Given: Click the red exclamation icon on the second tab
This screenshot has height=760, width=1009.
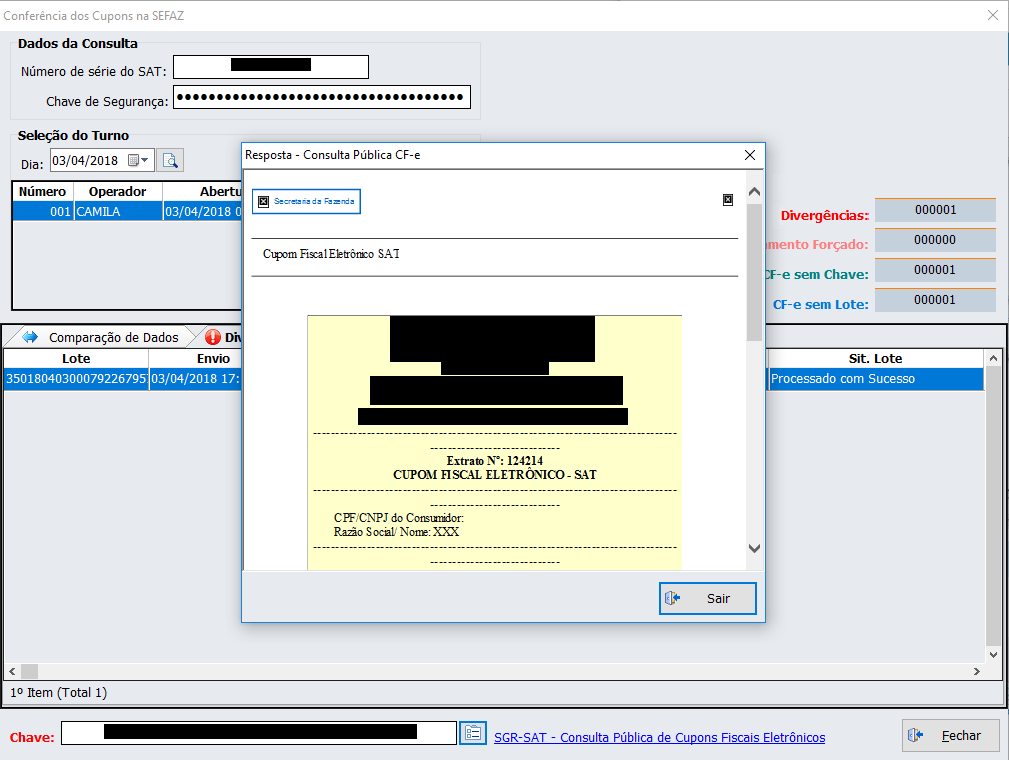Looking at the screenshot, I should pos(213,337).
